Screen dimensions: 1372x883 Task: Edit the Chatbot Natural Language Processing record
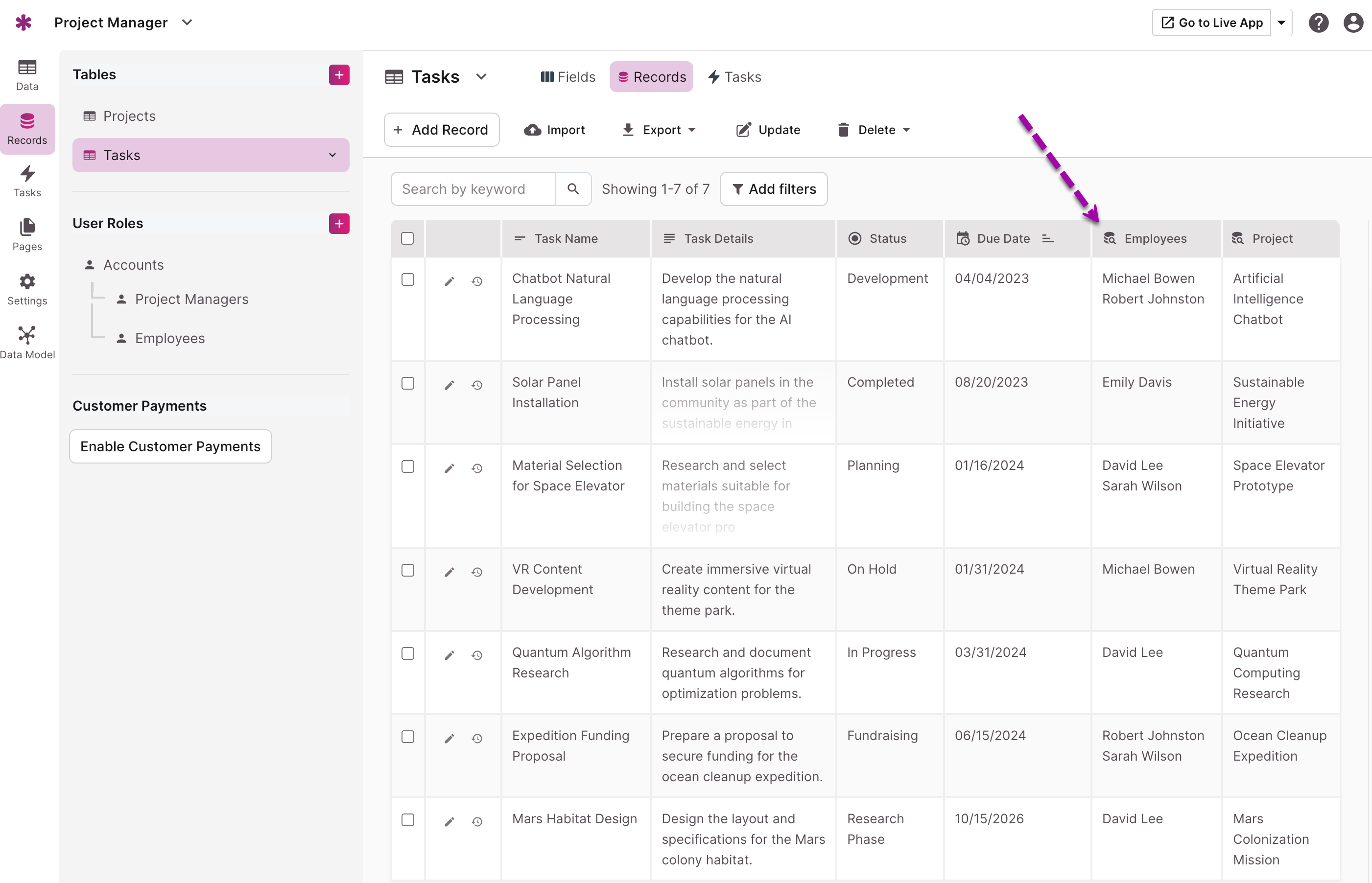coord(449,281)
